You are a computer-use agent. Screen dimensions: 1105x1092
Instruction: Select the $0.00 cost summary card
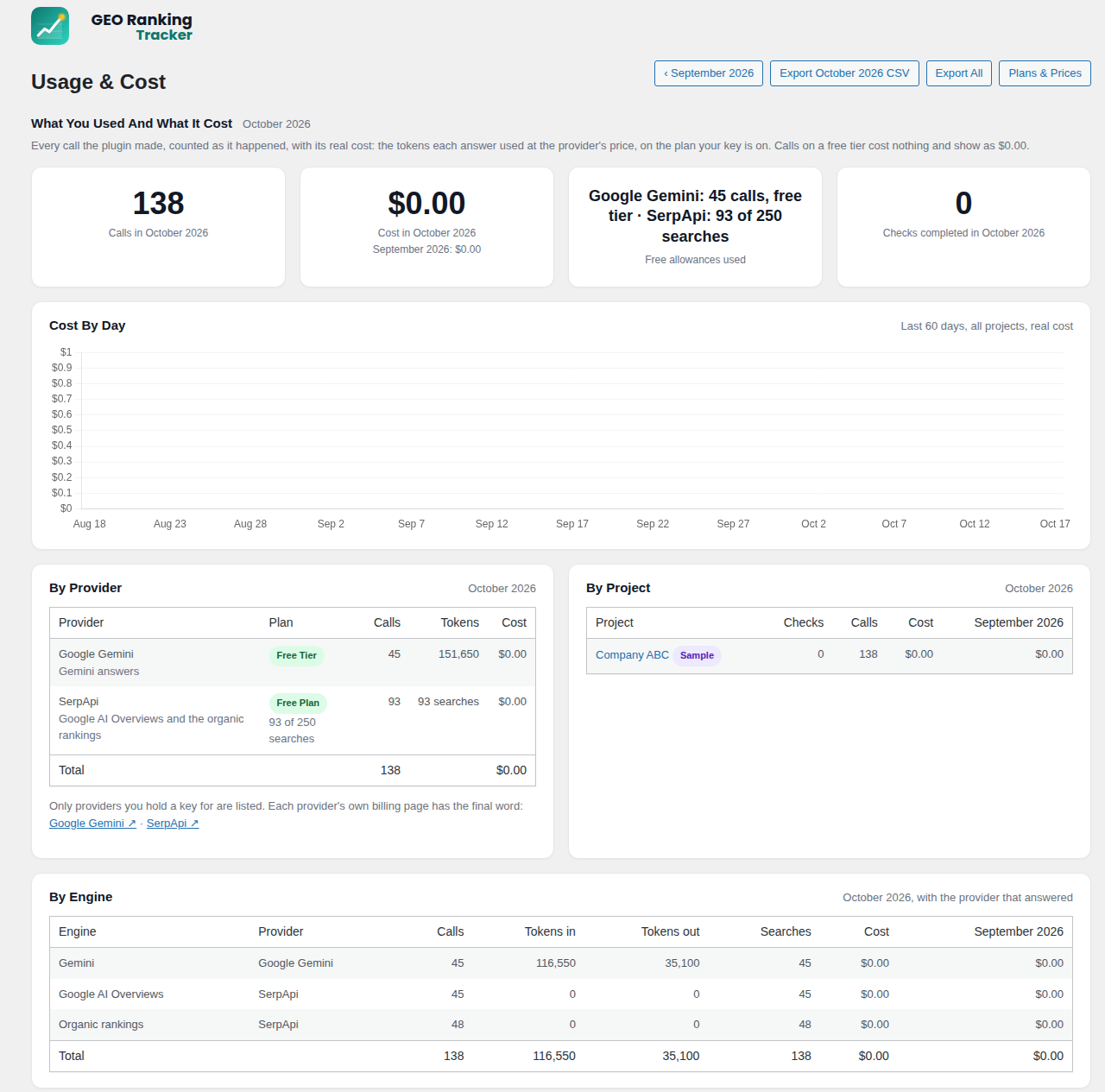click(x=426, y=227)
